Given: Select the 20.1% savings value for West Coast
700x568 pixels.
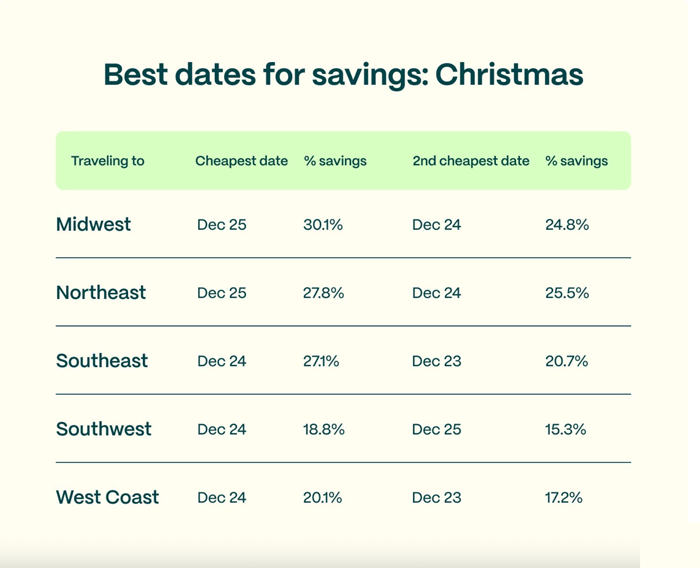Looking at the screenshot, I should (x=323, y=497).
